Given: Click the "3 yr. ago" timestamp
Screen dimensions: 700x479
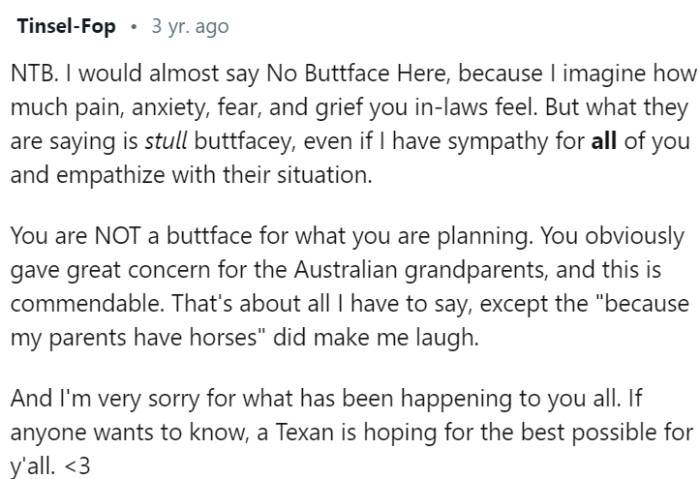Looking at the screenshot, I should [189, 26].
